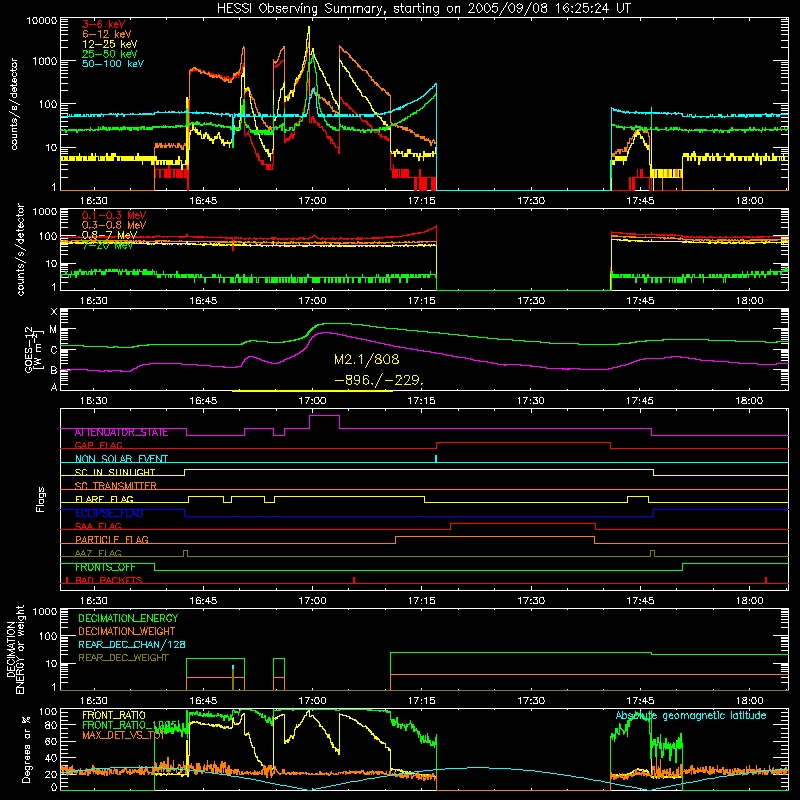The image size is (800, 800).
Task: Click the "18:00" tick label under the Flags panel
Action: coord(749,601)
